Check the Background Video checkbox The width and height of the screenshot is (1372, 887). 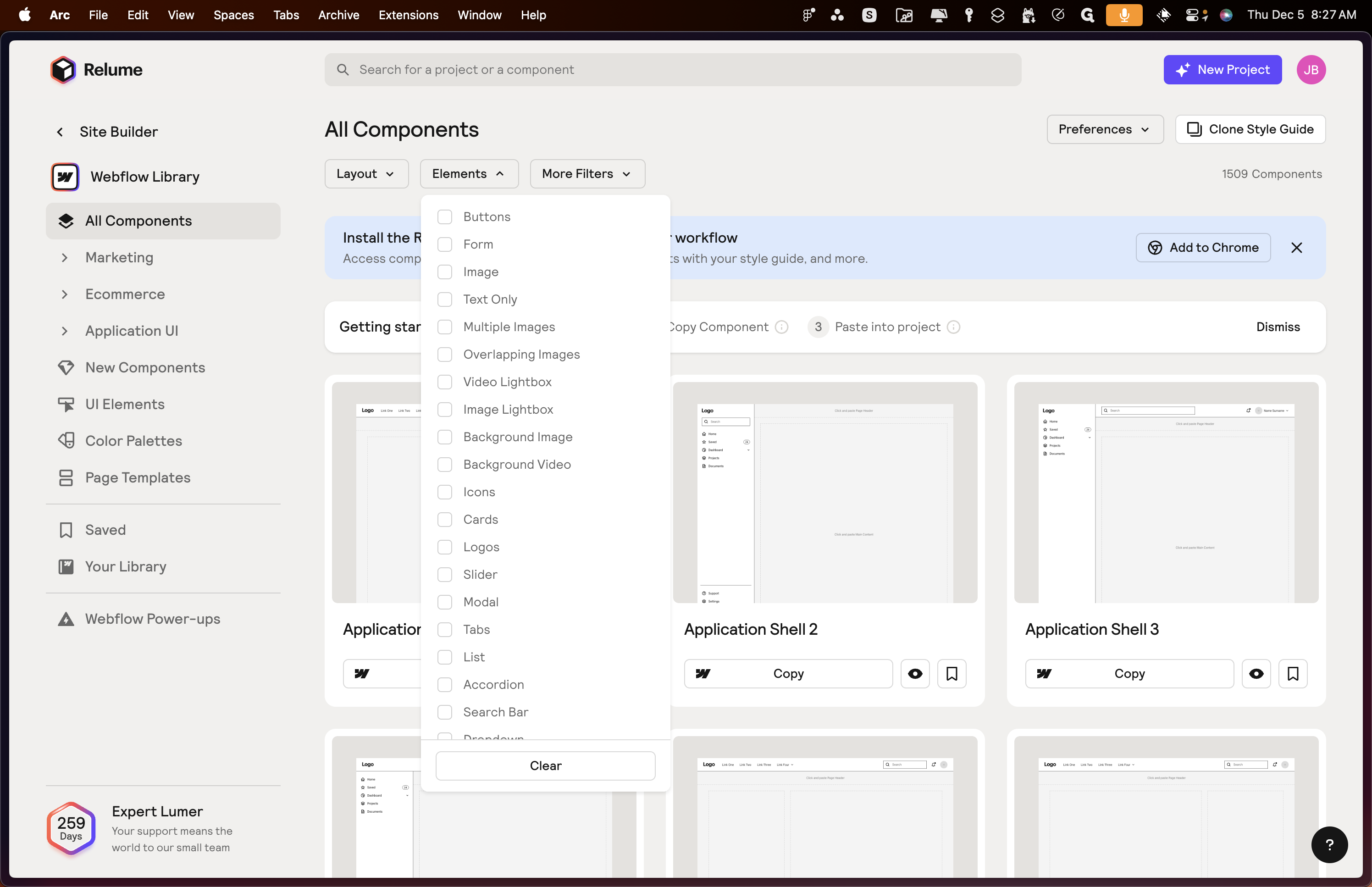point(444,465)
